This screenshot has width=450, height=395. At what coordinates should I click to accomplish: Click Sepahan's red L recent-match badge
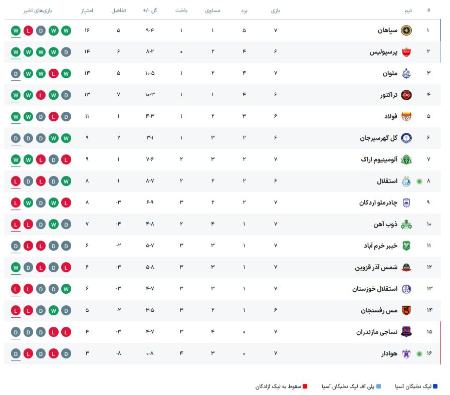28,31
